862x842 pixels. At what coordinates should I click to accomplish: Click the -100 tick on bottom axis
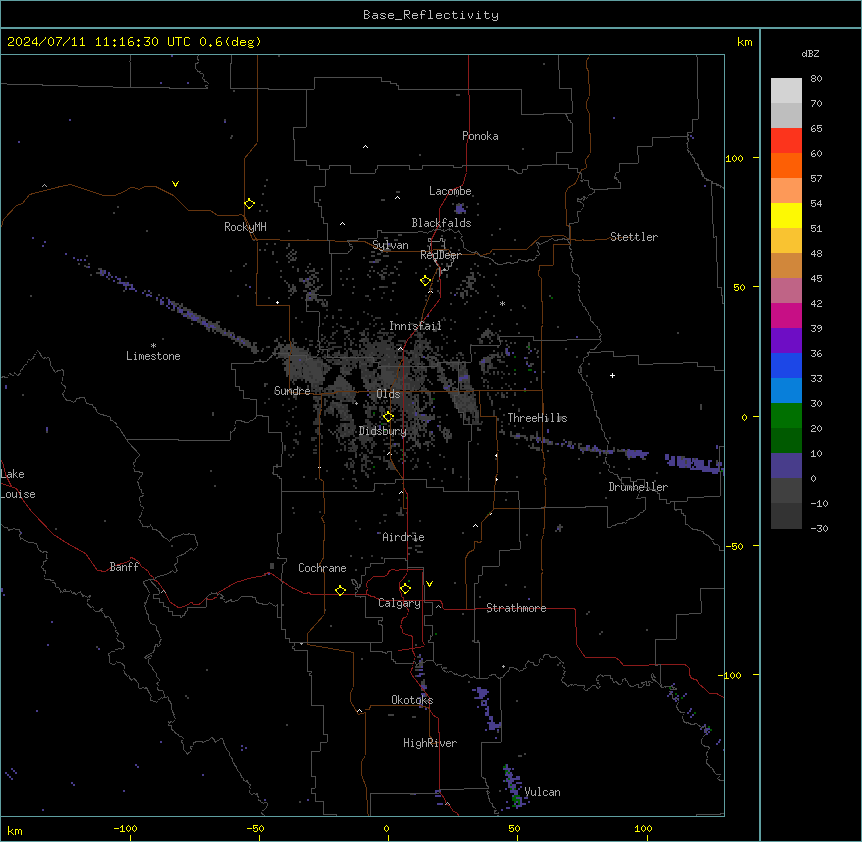coord(125,828)
